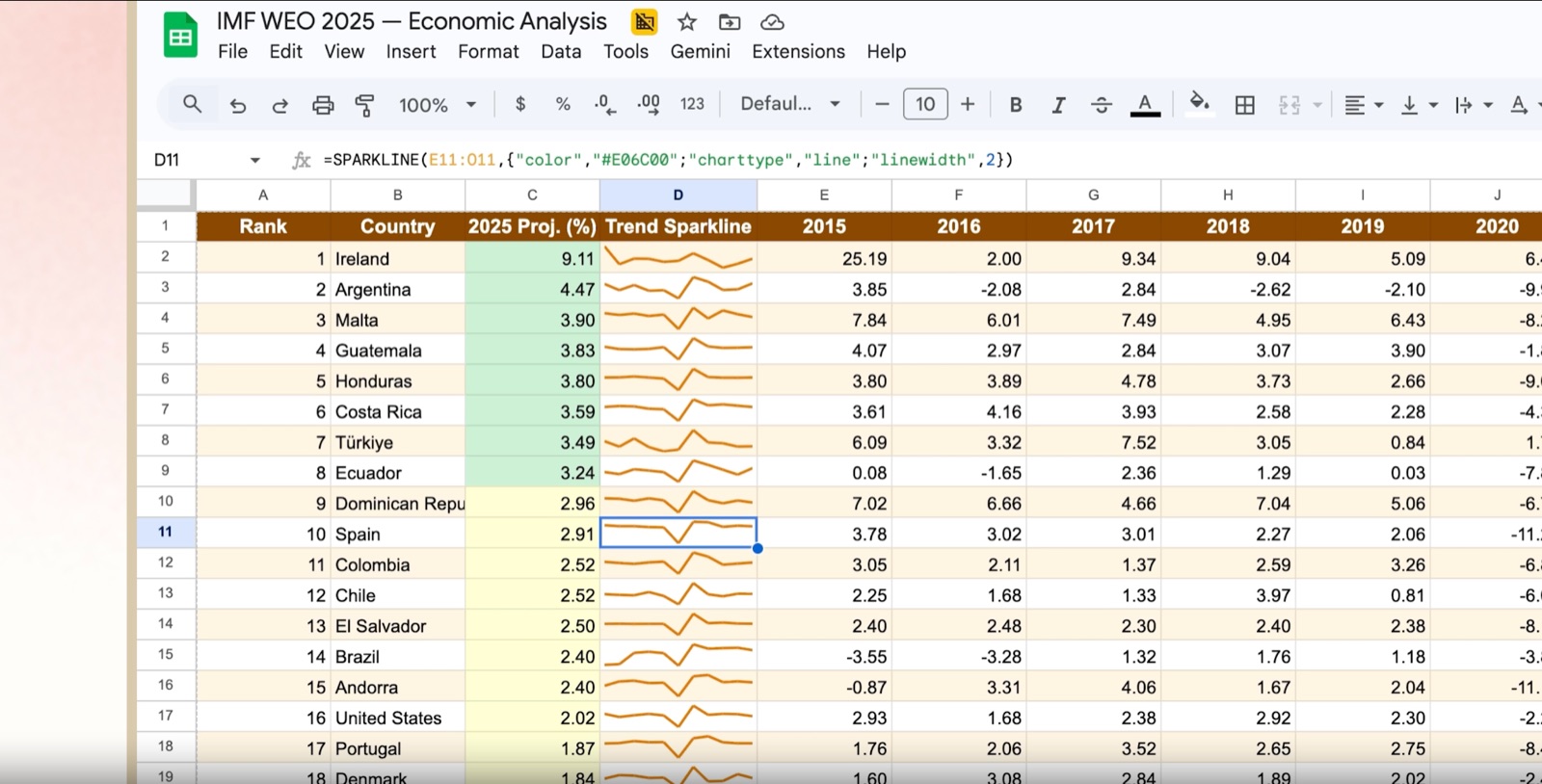Open the Format menu
The width and height of the screenshot is (1542, 784).
(488, 52)
